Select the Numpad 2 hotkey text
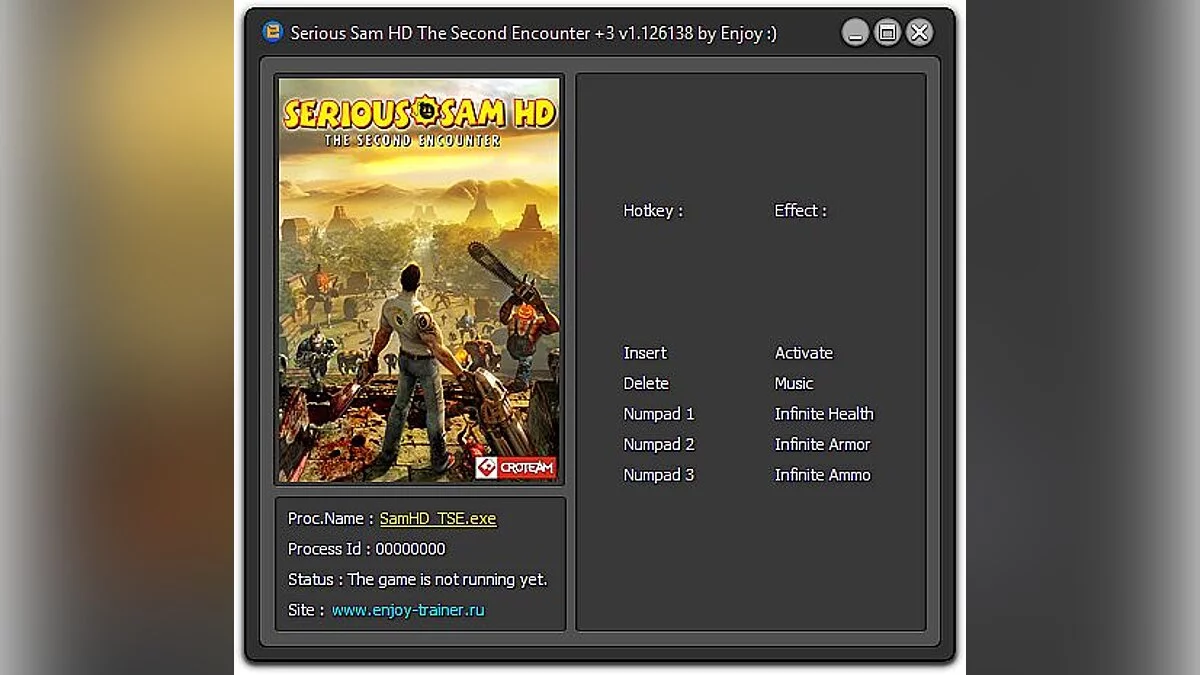 pyautogui.click(x=659, y=444)
